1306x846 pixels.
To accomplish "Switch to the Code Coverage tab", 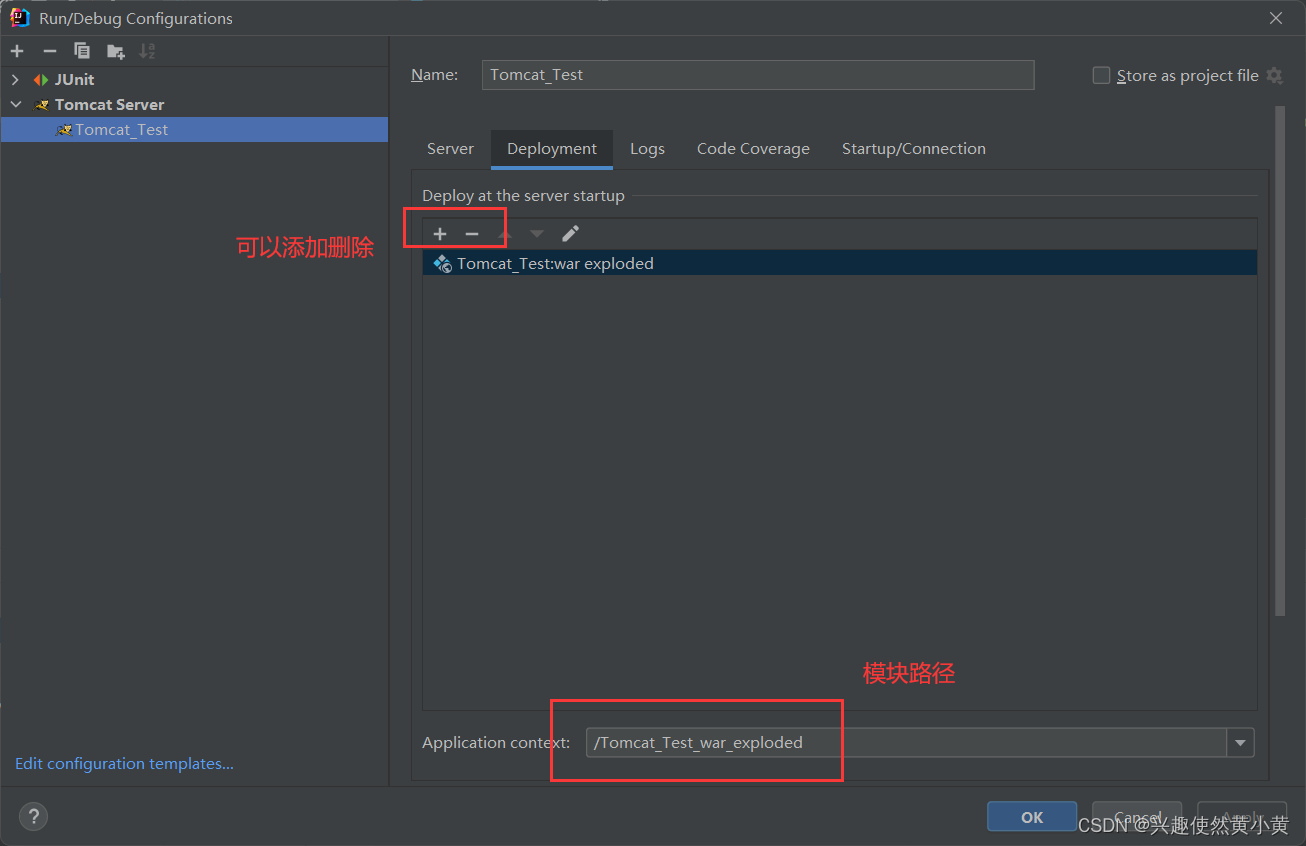I will [x=753, y=149].
